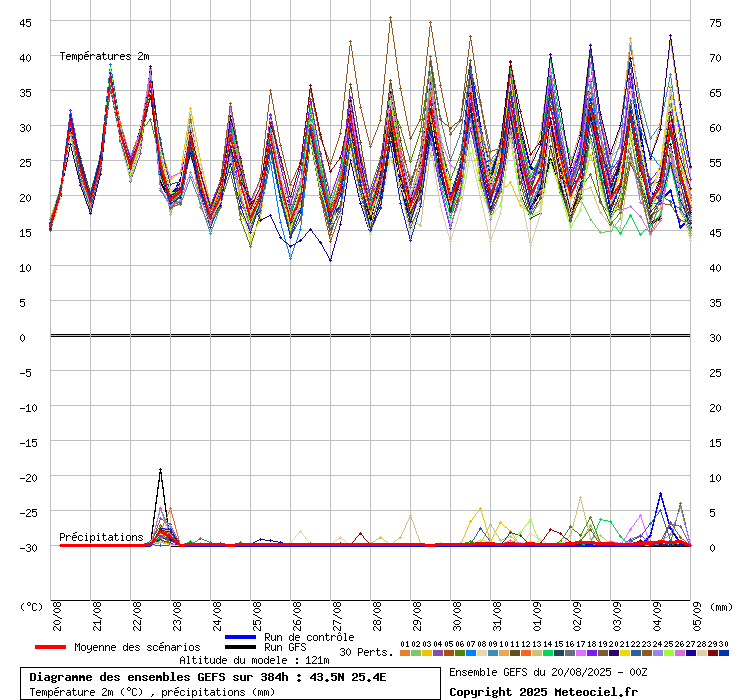Image resolution: width=740 pixels, height=700 pixels.
Task: Click the orange perturbation 01 legend swatch
Action: [x=405, y=653]
